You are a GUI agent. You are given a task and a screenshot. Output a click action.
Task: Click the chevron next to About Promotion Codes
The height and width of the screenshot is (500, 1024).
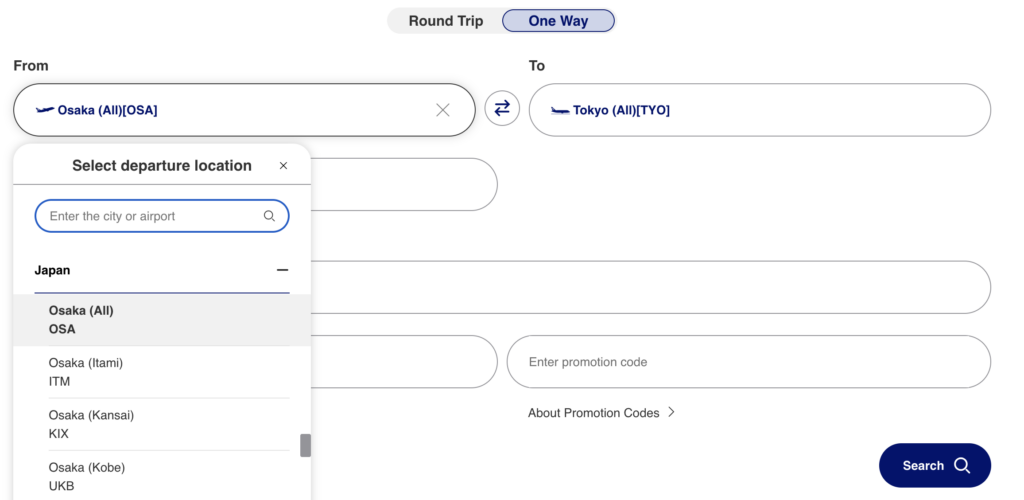point(672,412)
